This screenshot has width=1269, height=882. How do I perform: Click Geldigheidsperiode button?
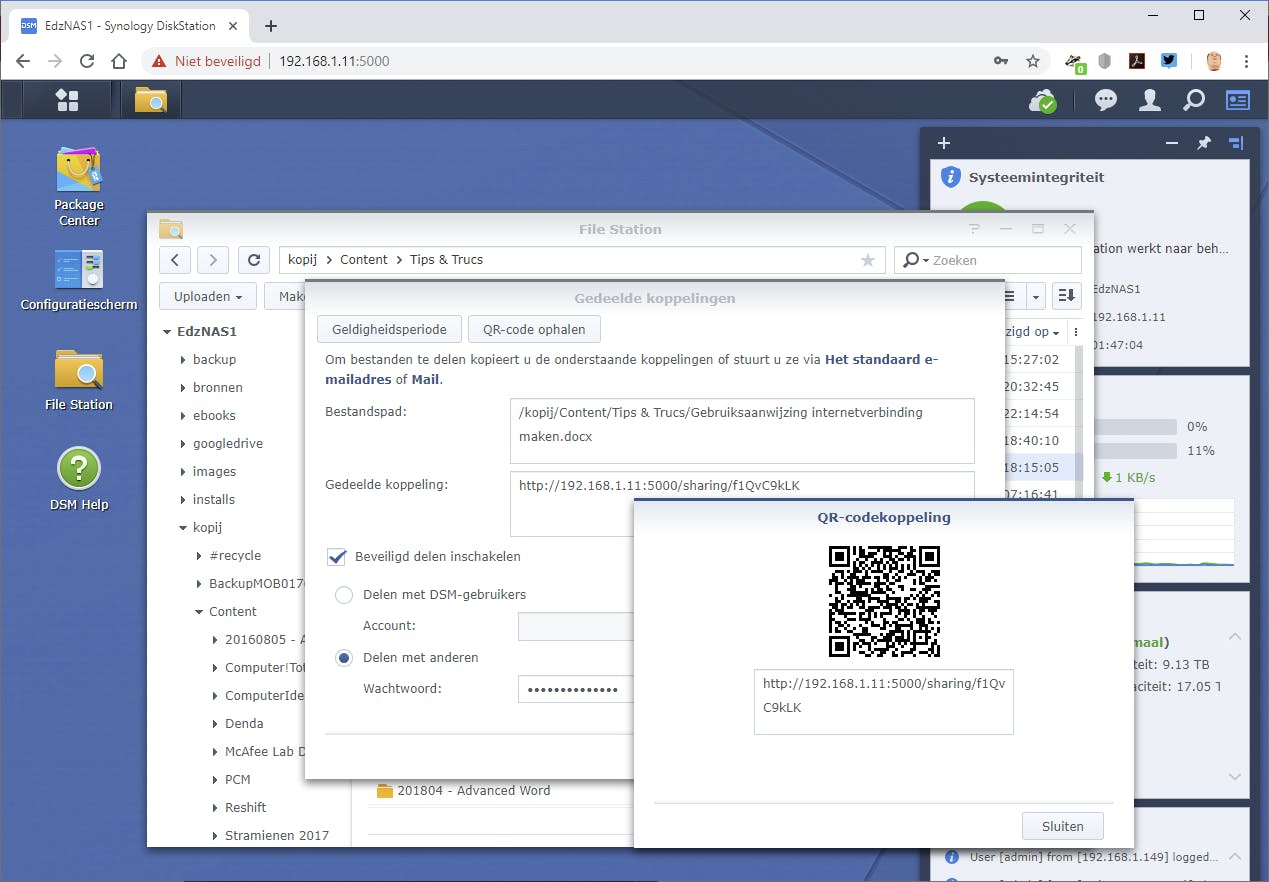(389, 329)
